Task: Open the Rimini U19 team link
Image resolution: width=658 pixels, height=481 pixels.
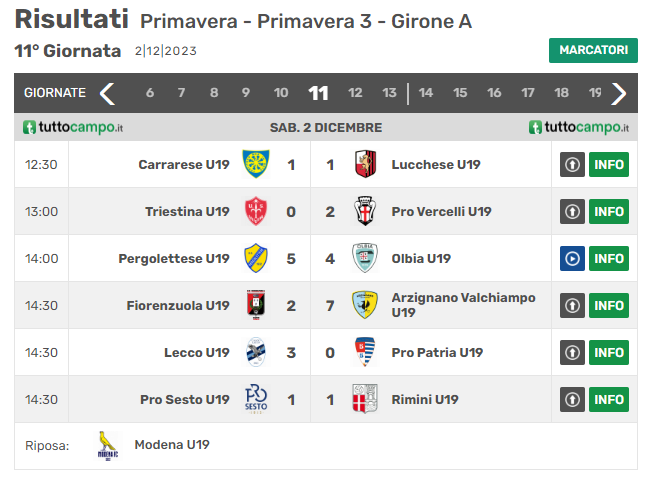Action: point(425,400)
